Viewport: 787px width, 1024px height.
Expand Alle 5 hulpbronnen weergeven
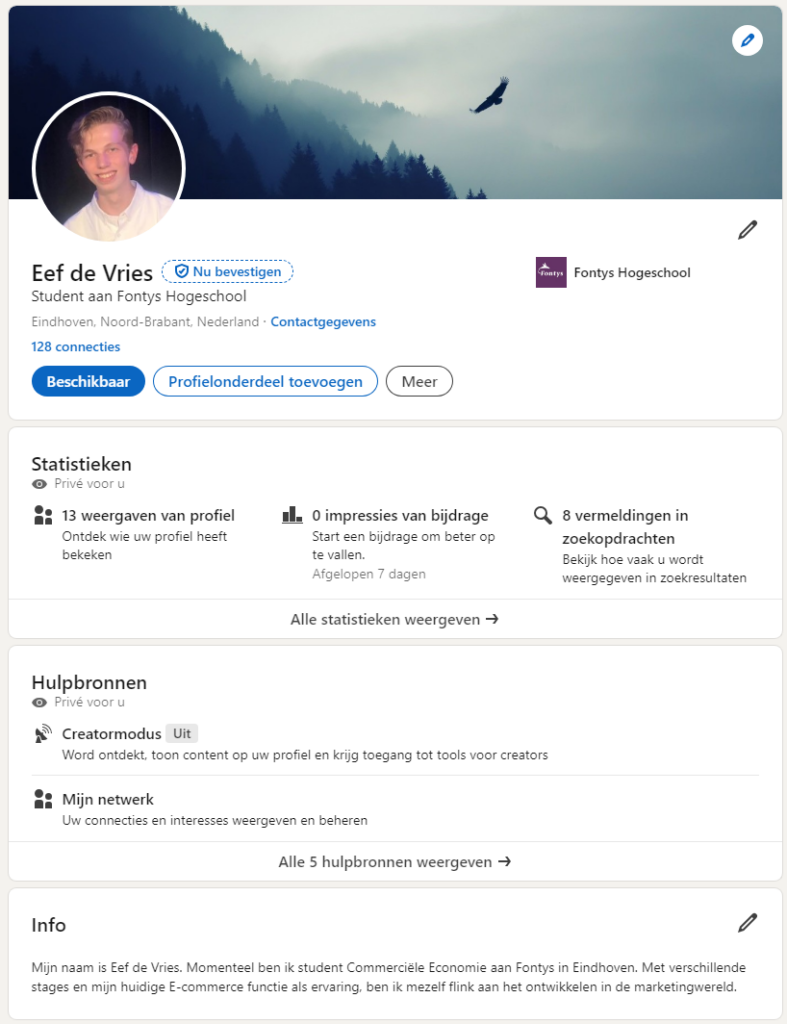(394, 861)
